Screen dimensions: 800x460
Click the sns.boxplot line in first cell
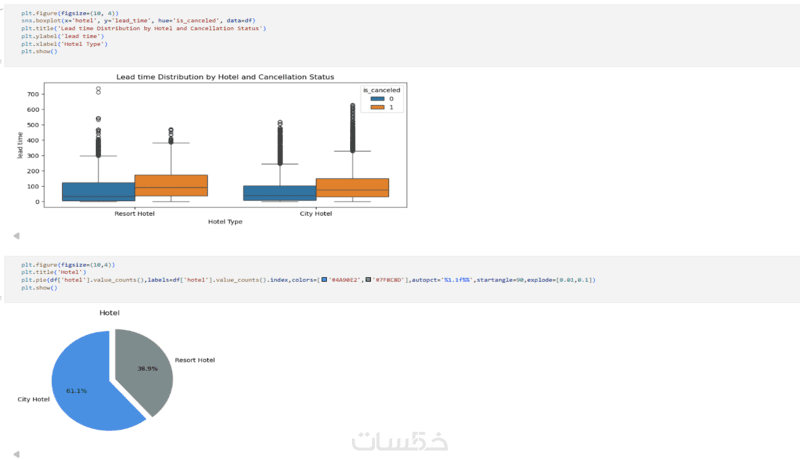coord(138,21)
